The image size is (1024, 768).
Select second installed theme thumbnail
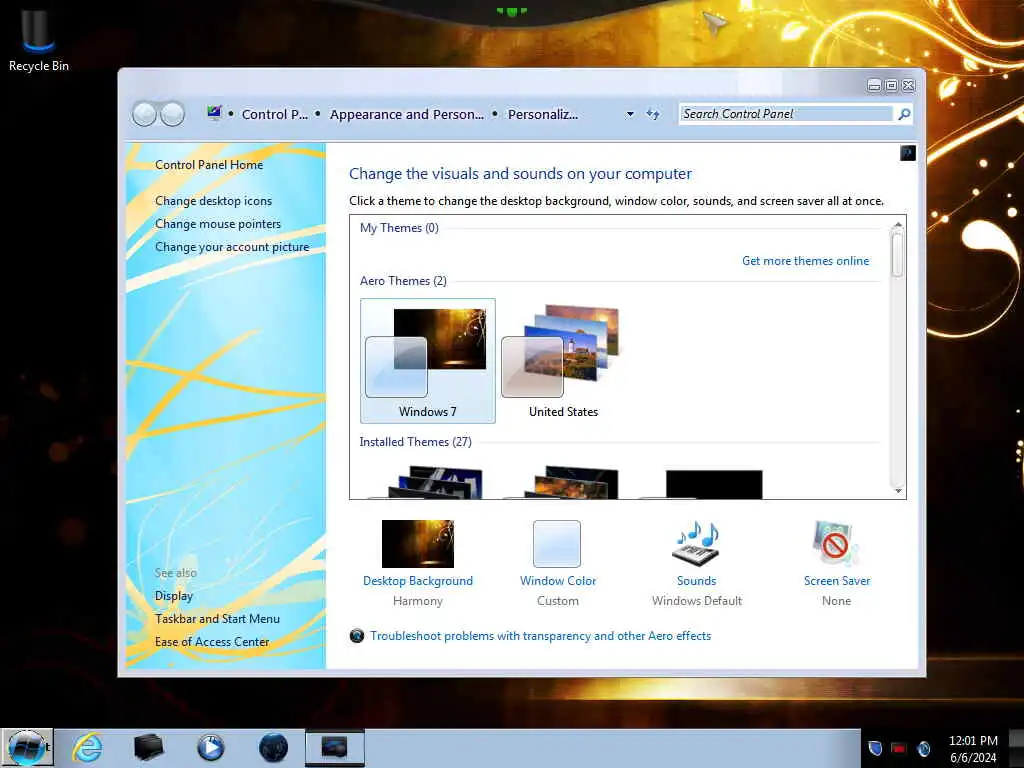tap(570, 482)
